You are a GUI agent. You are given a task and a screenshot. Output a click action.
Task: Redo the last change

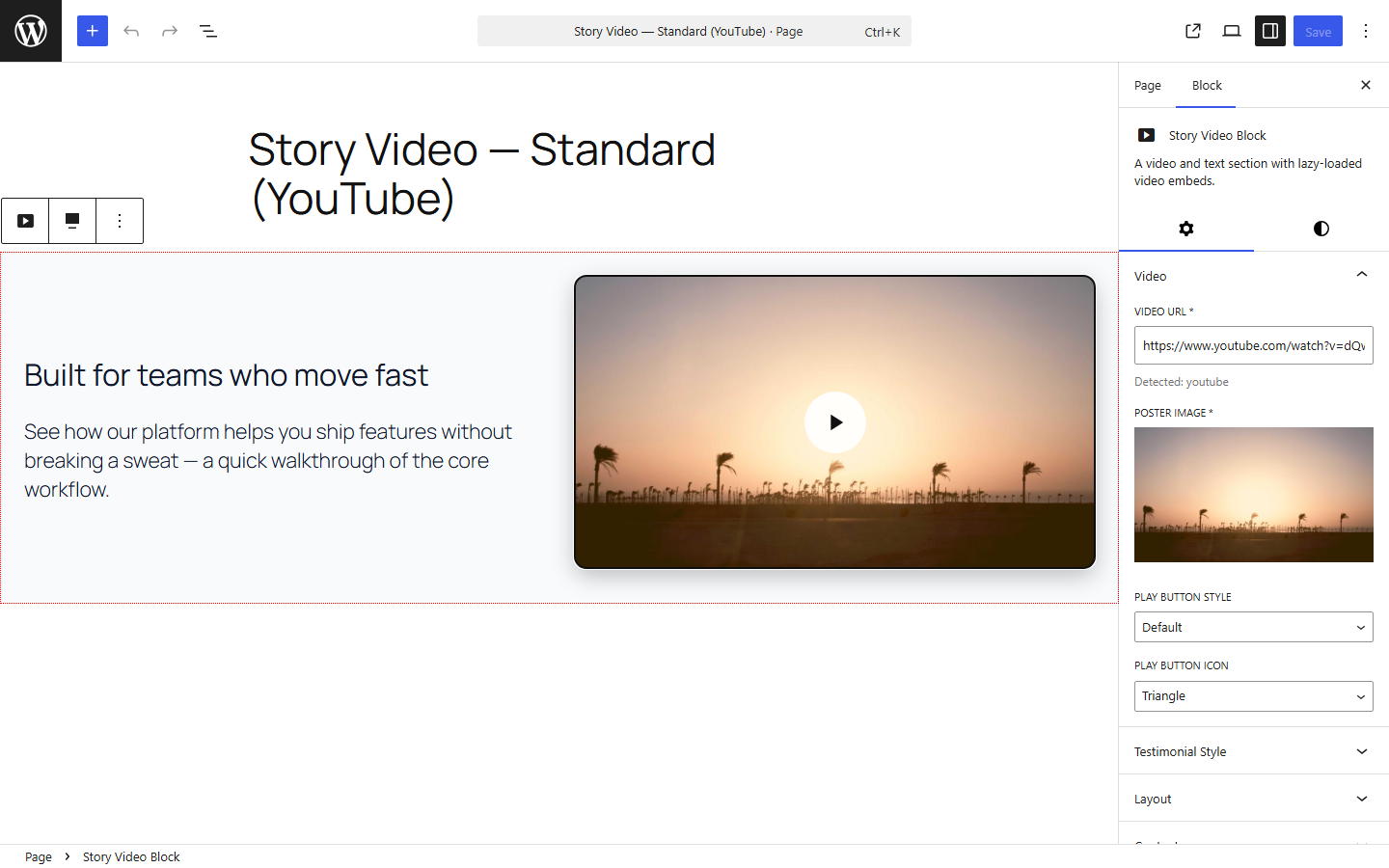(x=170, y=31)
